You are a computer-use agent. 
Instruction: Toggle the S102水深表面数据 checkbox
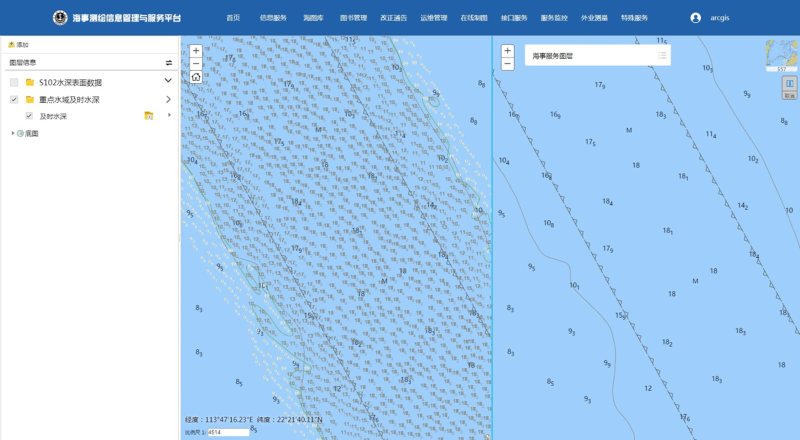tap(14, 82)
